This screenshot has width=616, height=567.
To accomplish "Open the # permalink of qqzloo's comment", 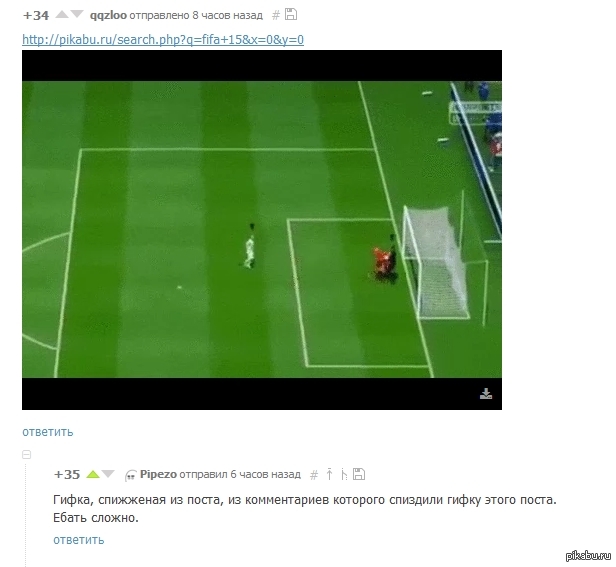I will pos(276,15).
